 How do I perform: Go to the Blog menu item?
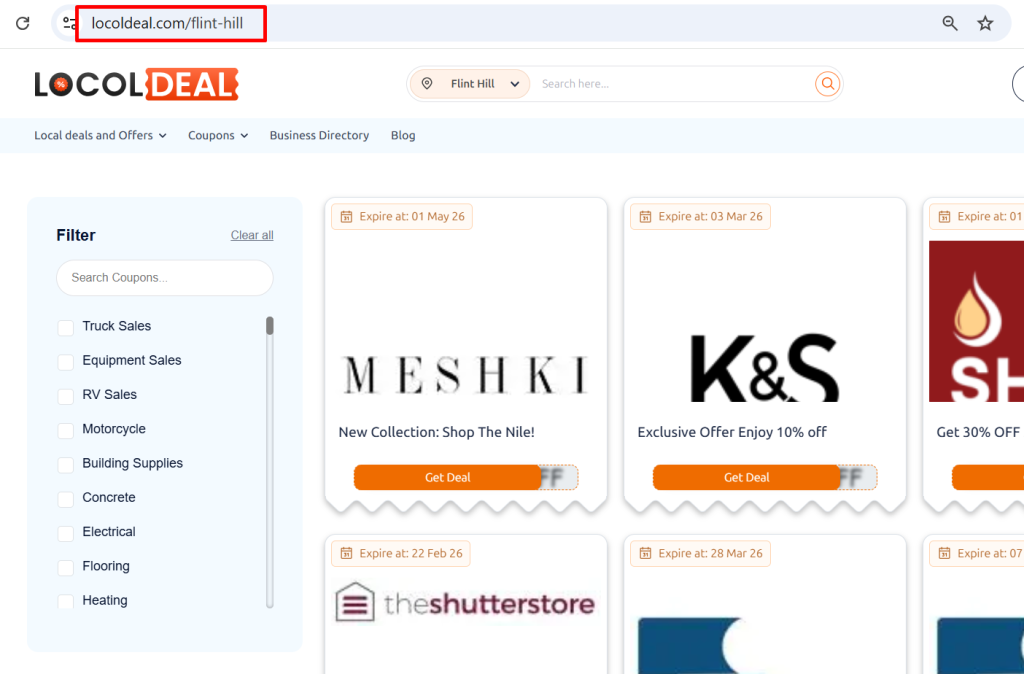(x=403, y=135)
